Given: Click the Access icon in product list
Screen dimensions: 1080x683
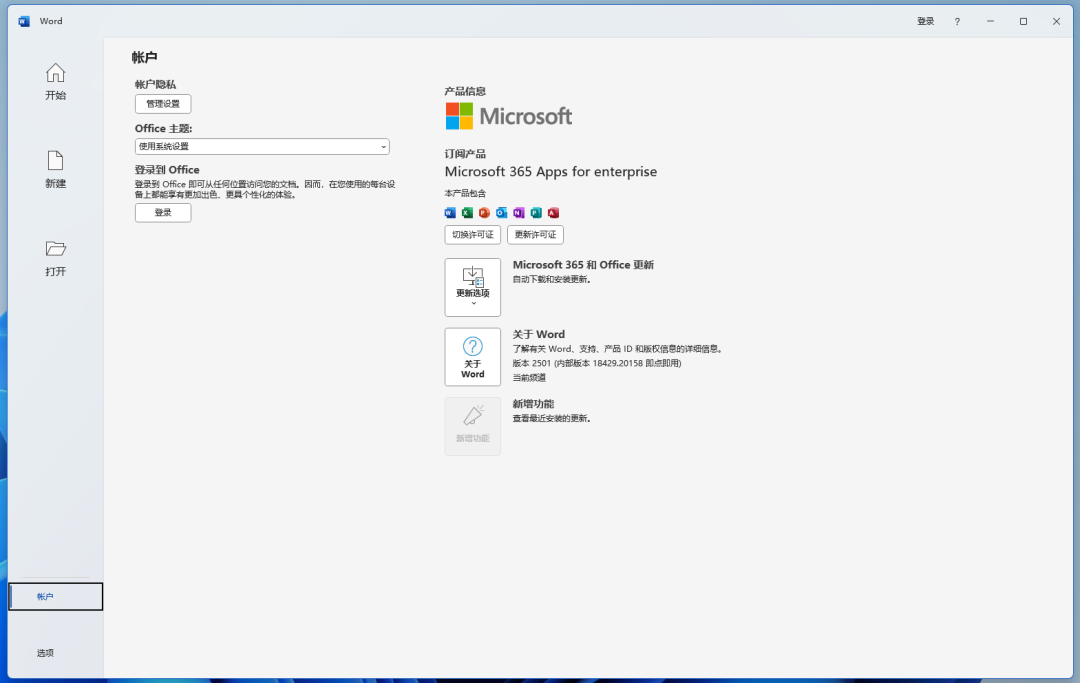Looking at the screenshot, I should (x=553, y=213).
